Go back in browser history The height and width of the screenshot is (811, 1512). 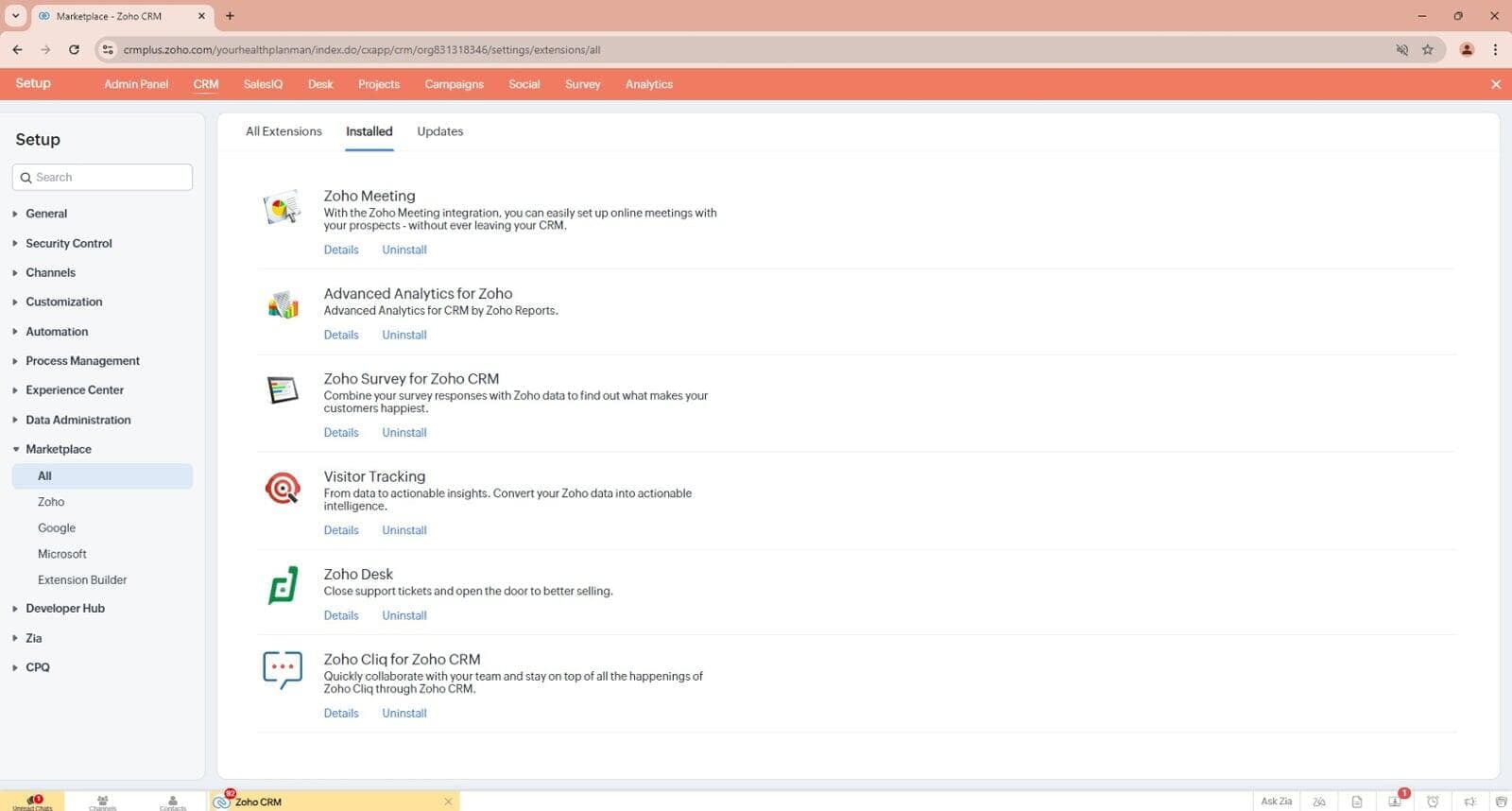tap(17, 49)
